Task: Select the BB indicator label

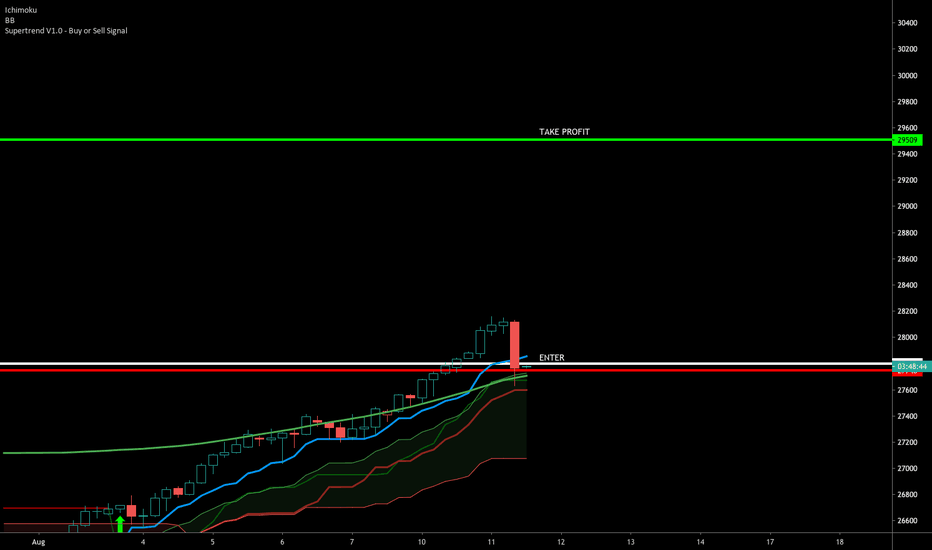Action: pyautogui.click(x=10, y=20)
